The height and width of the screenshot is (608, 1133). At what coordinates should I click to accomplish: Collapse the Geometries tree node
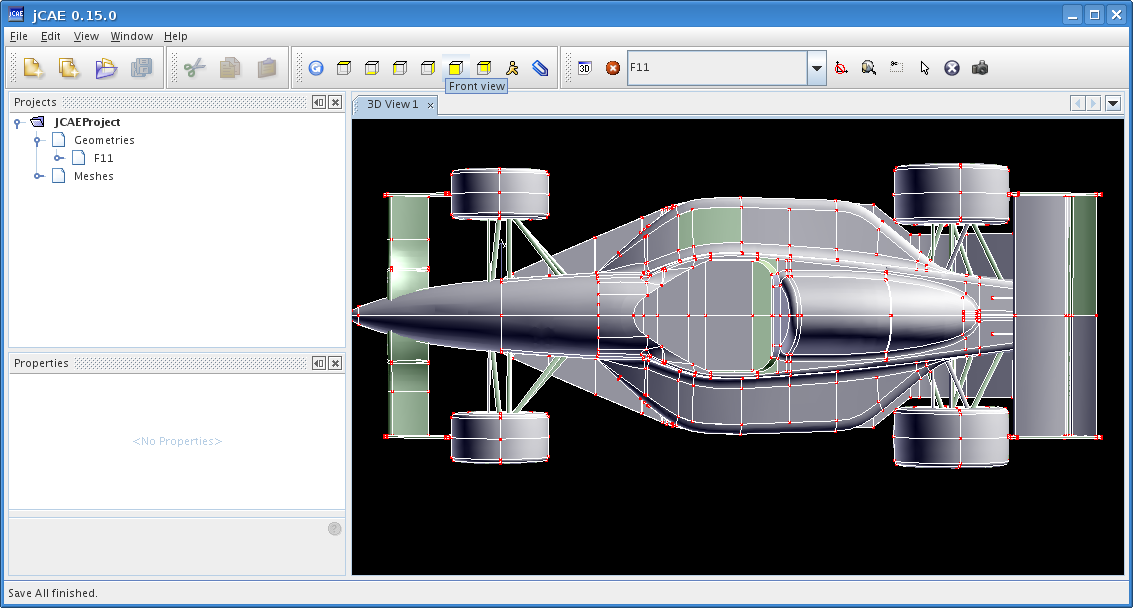click(38, 140)
